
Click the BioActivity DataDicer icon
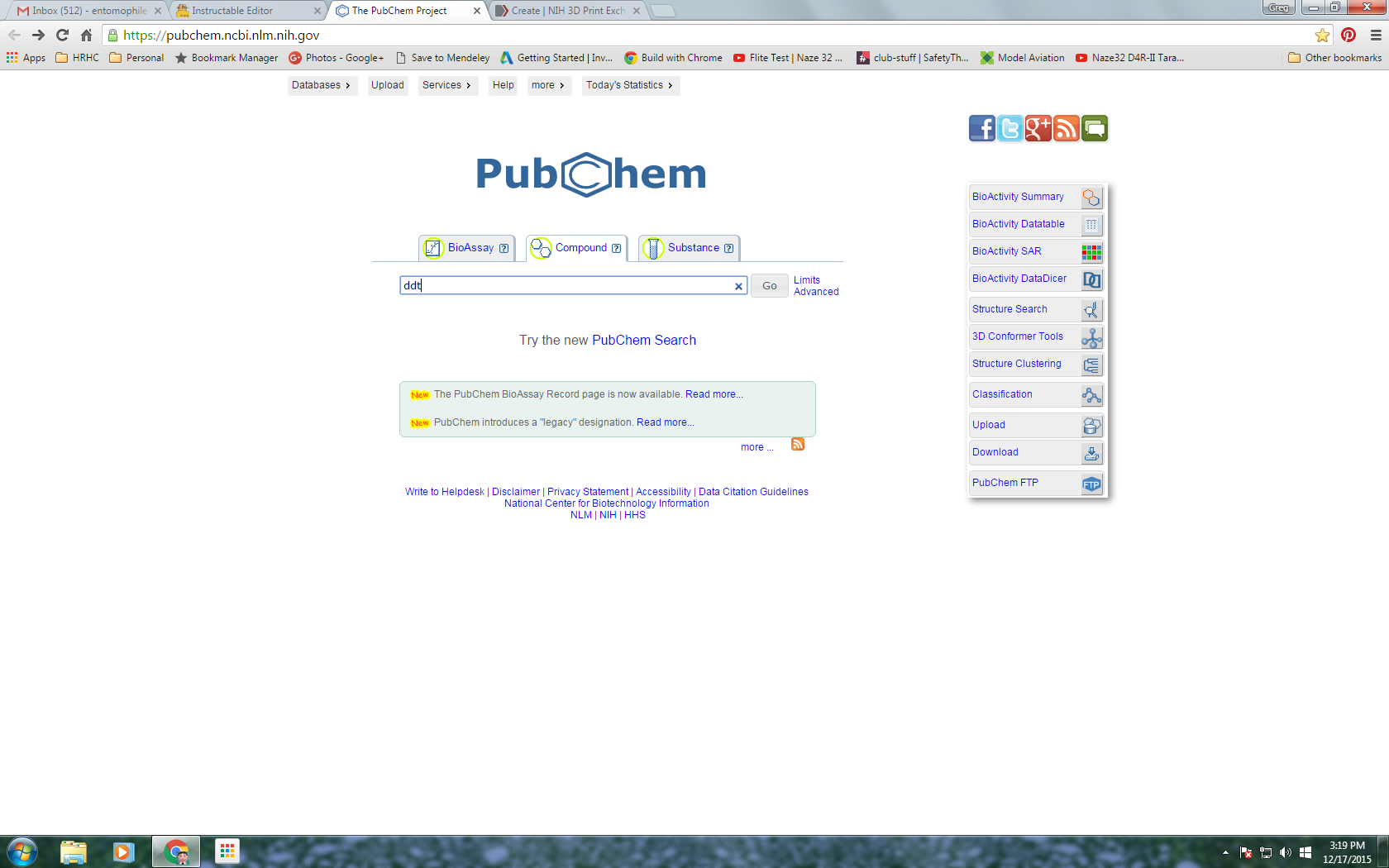tap(1091, 279)
